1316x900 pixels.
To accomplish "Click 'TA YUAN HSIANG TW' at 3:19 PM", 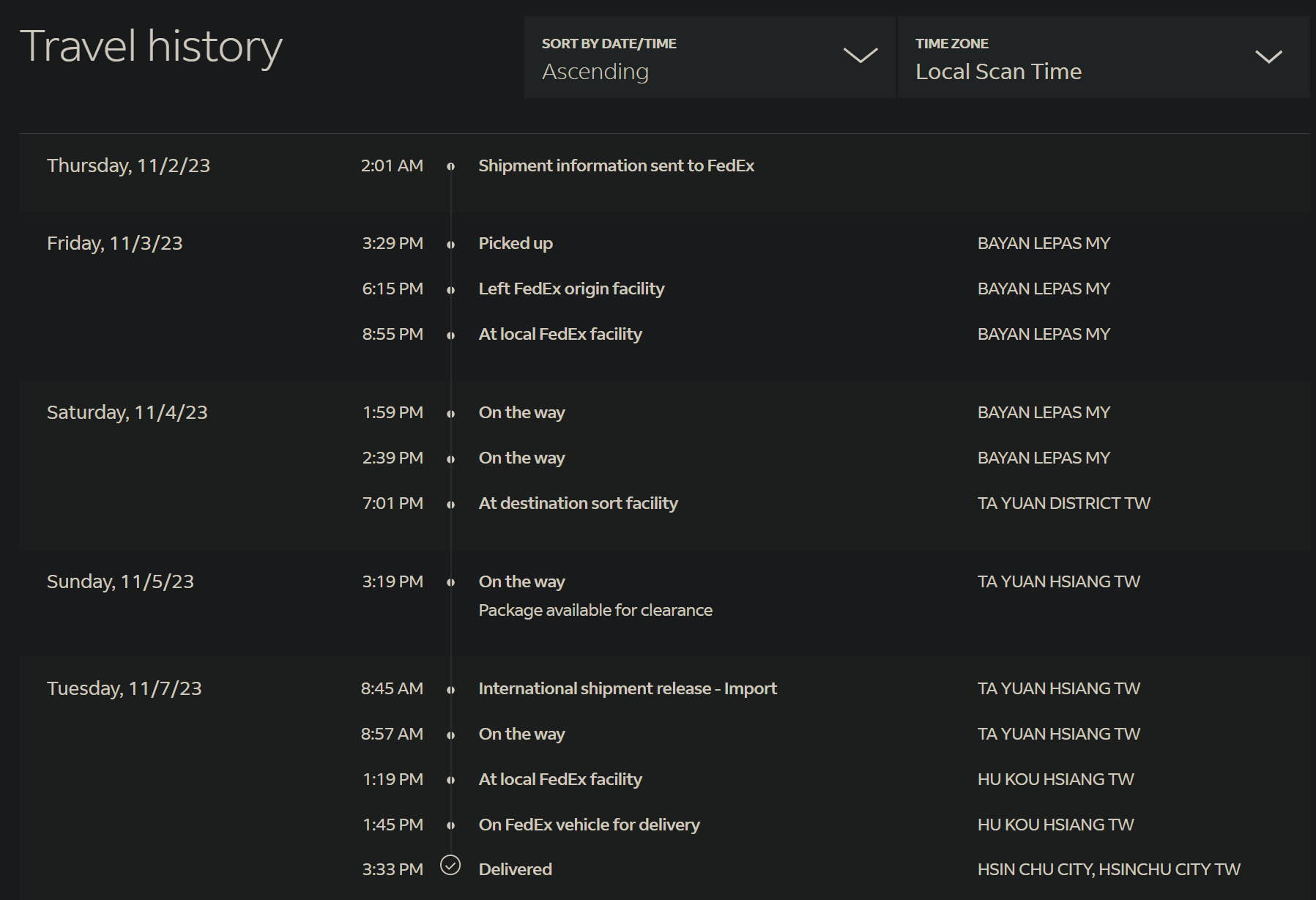I will coord(1058,582).
